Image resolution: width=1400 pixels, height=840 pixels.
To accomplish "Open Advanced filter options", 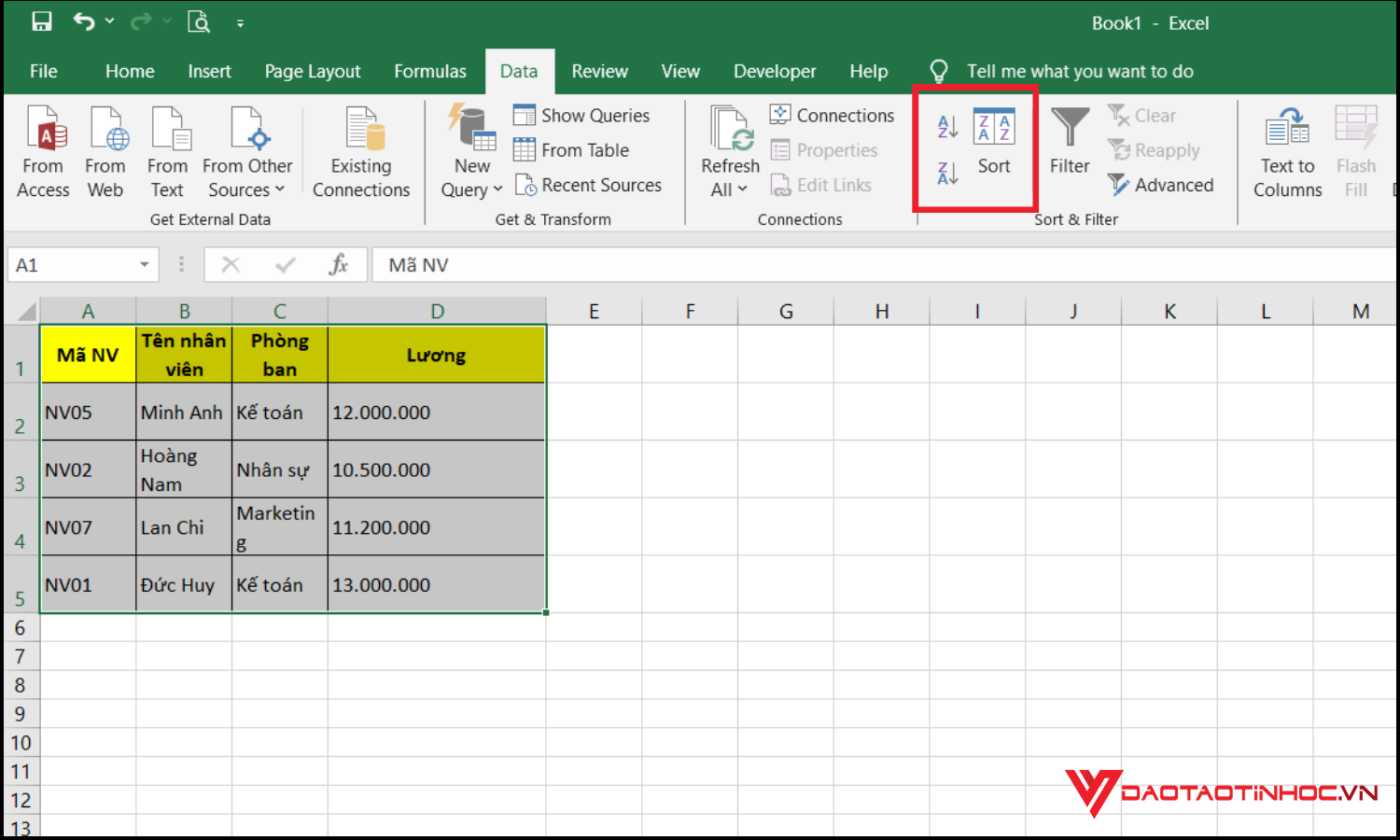I will click(x=1161, y=185).
